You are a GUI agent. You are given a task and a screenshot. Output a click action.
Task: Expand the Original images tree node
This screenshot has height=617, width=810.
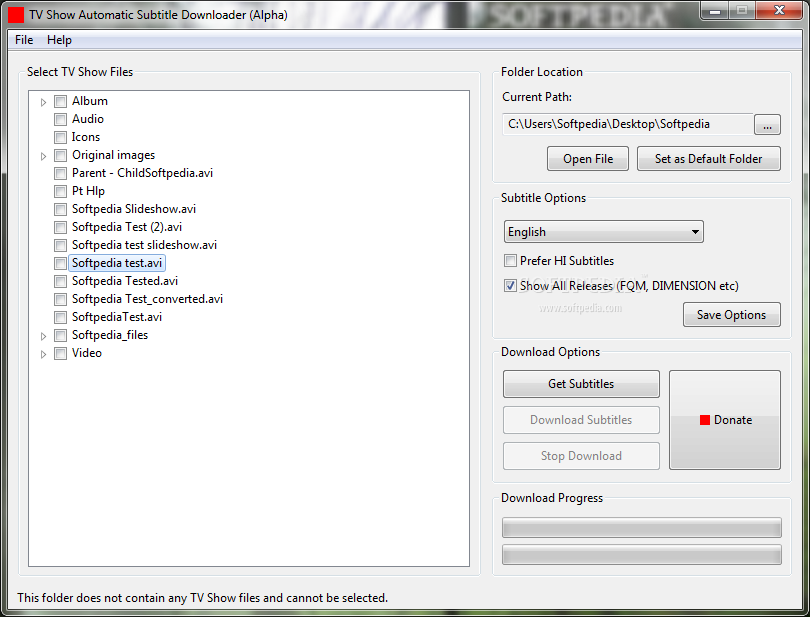tap(43, 156)
